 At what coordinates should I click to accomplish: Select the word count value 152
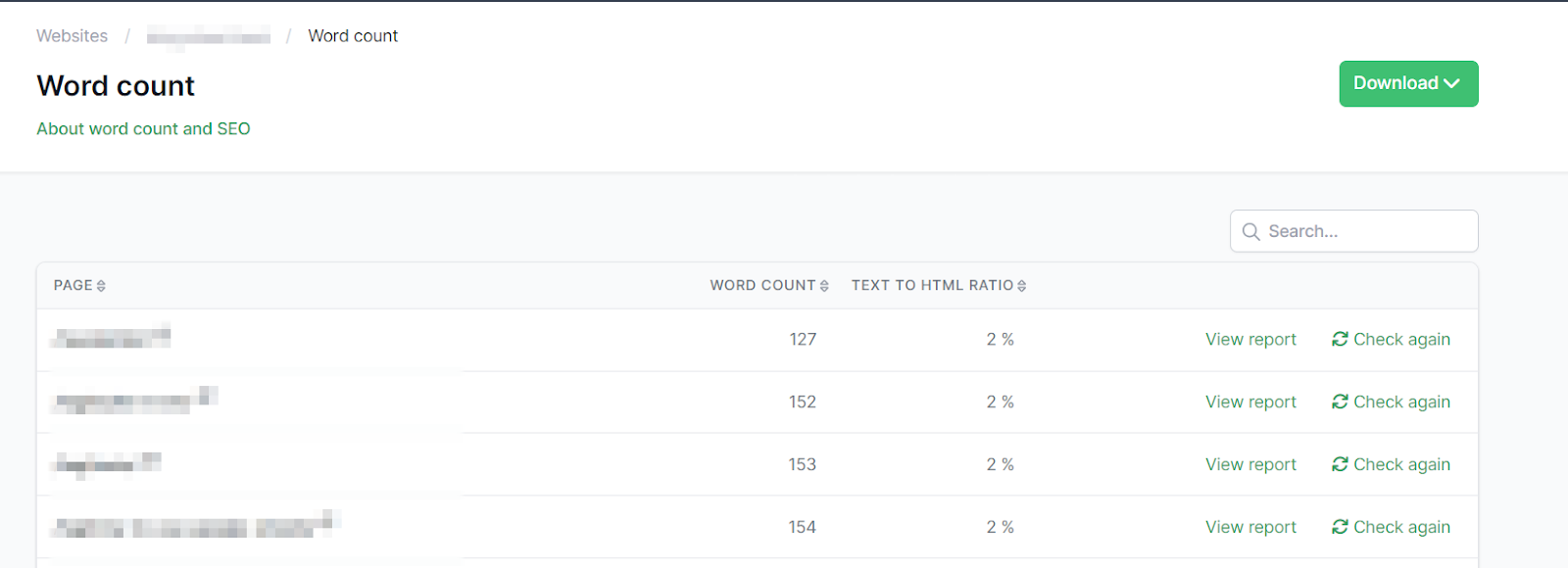click(x=803, y=402)
